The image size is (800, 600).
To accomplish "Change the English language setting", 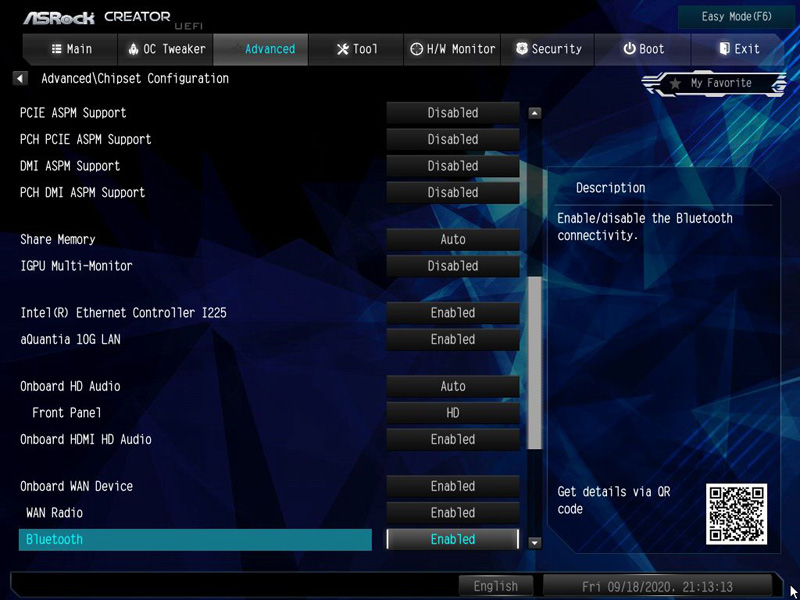I will 495,586.
